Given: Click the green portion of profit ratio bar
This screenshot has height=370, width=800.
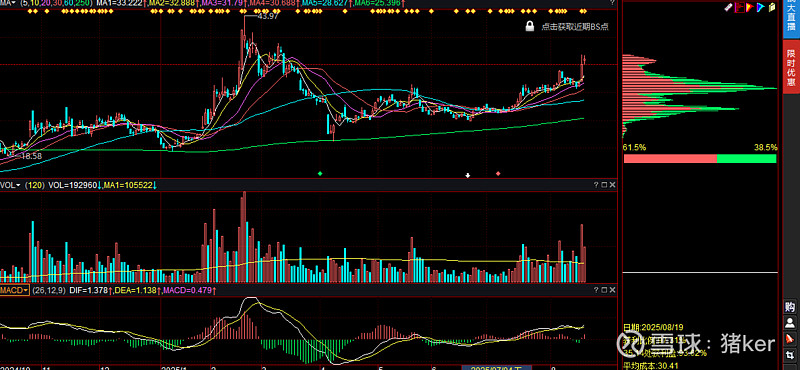Looking at the screenshot, I should 746,159.
